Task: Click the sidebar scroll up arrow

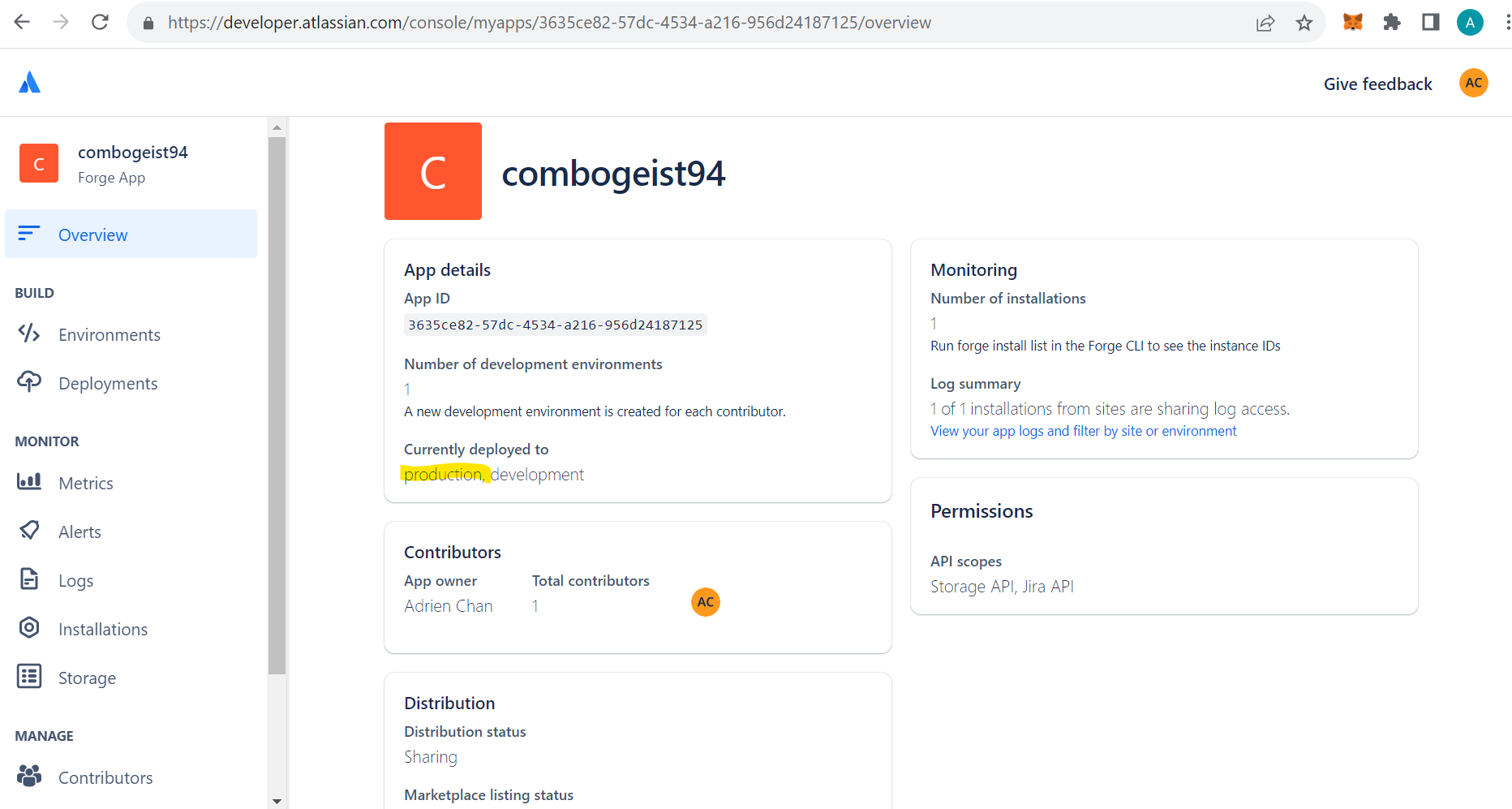Action: coord(277,127)
